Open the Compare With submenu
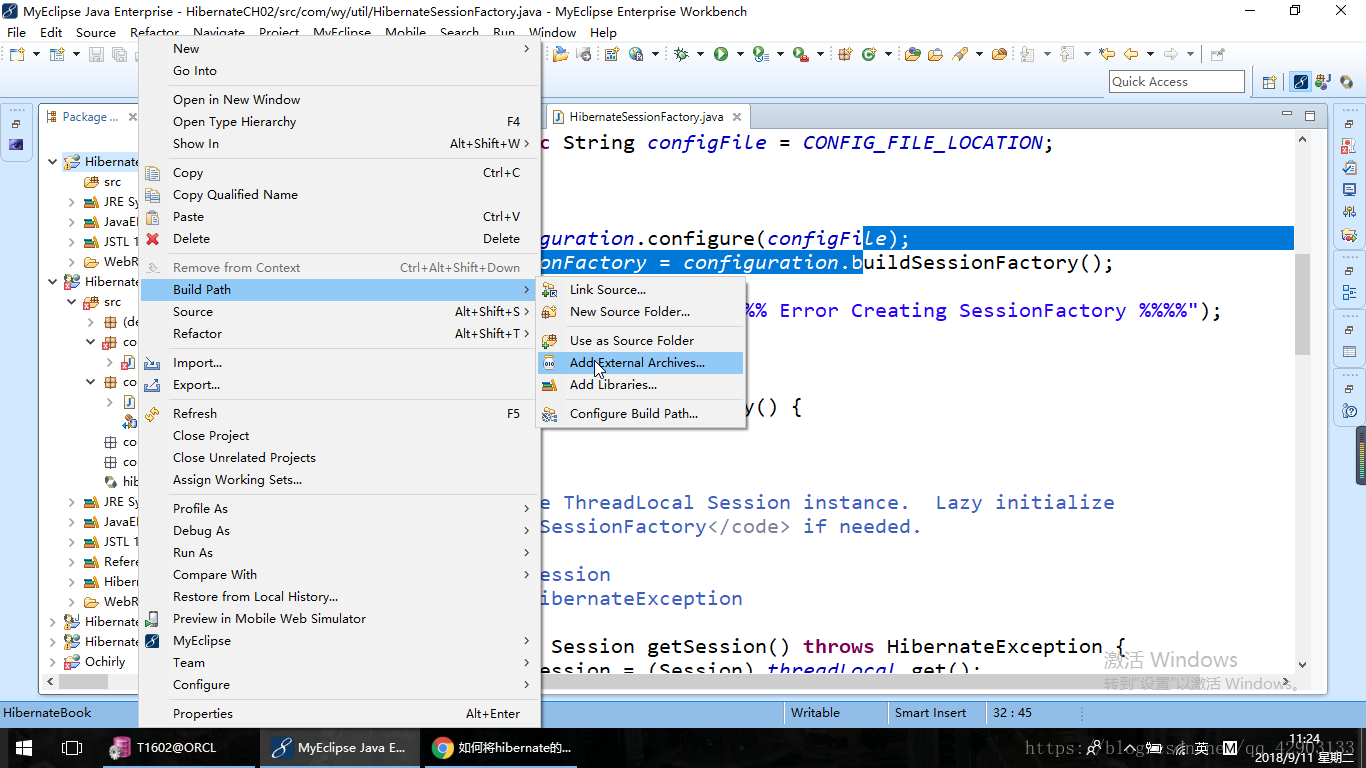This screenshot has height=768, width=1366. (339, 575)
